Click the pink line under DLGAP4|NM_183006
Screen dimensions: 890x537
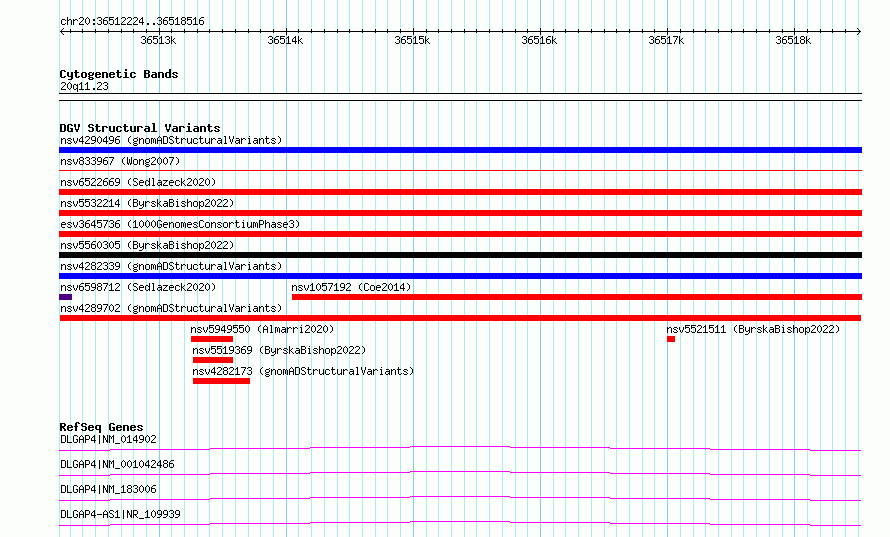(x=460, y=498)
